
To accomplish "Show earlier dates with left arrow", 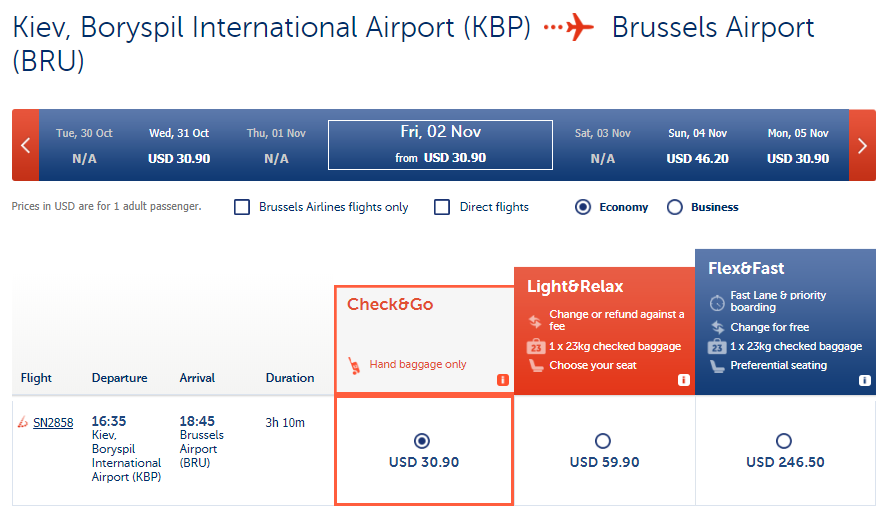I will [x=26, y=145].
